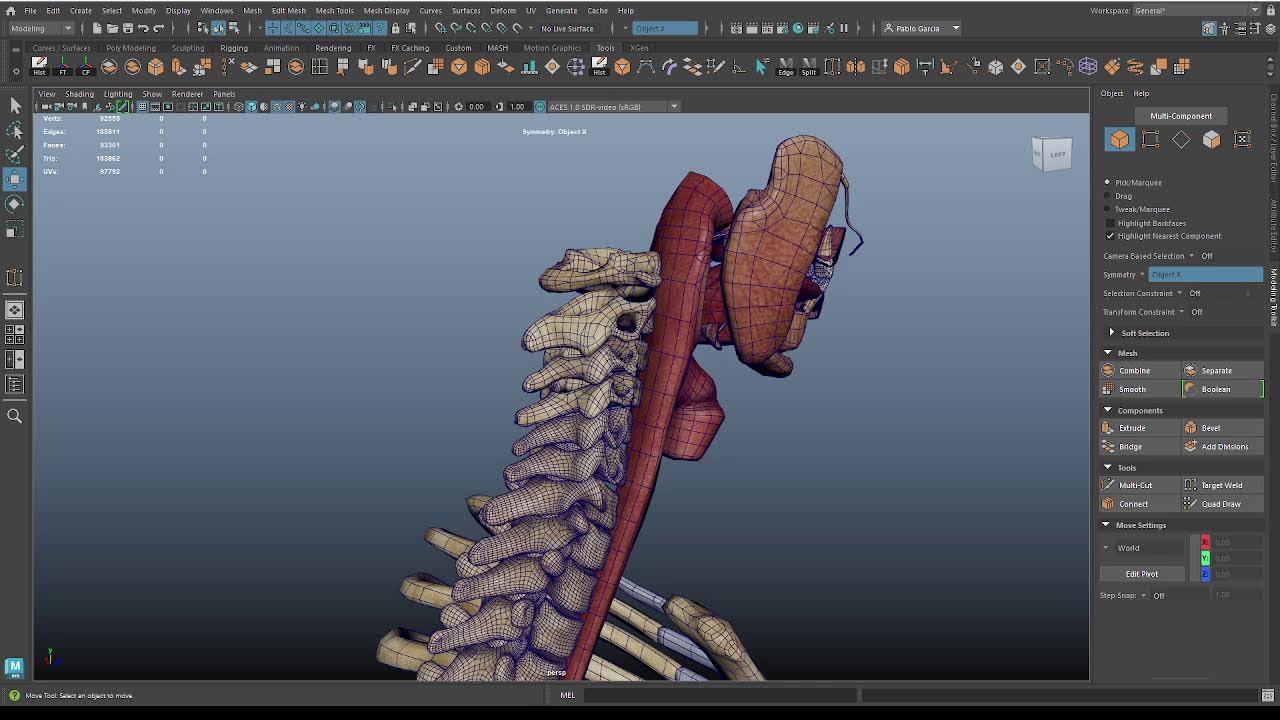The image size is (1280, 720).
Task: Click the Symmetry Object X field
Action: pos(1205,275)
